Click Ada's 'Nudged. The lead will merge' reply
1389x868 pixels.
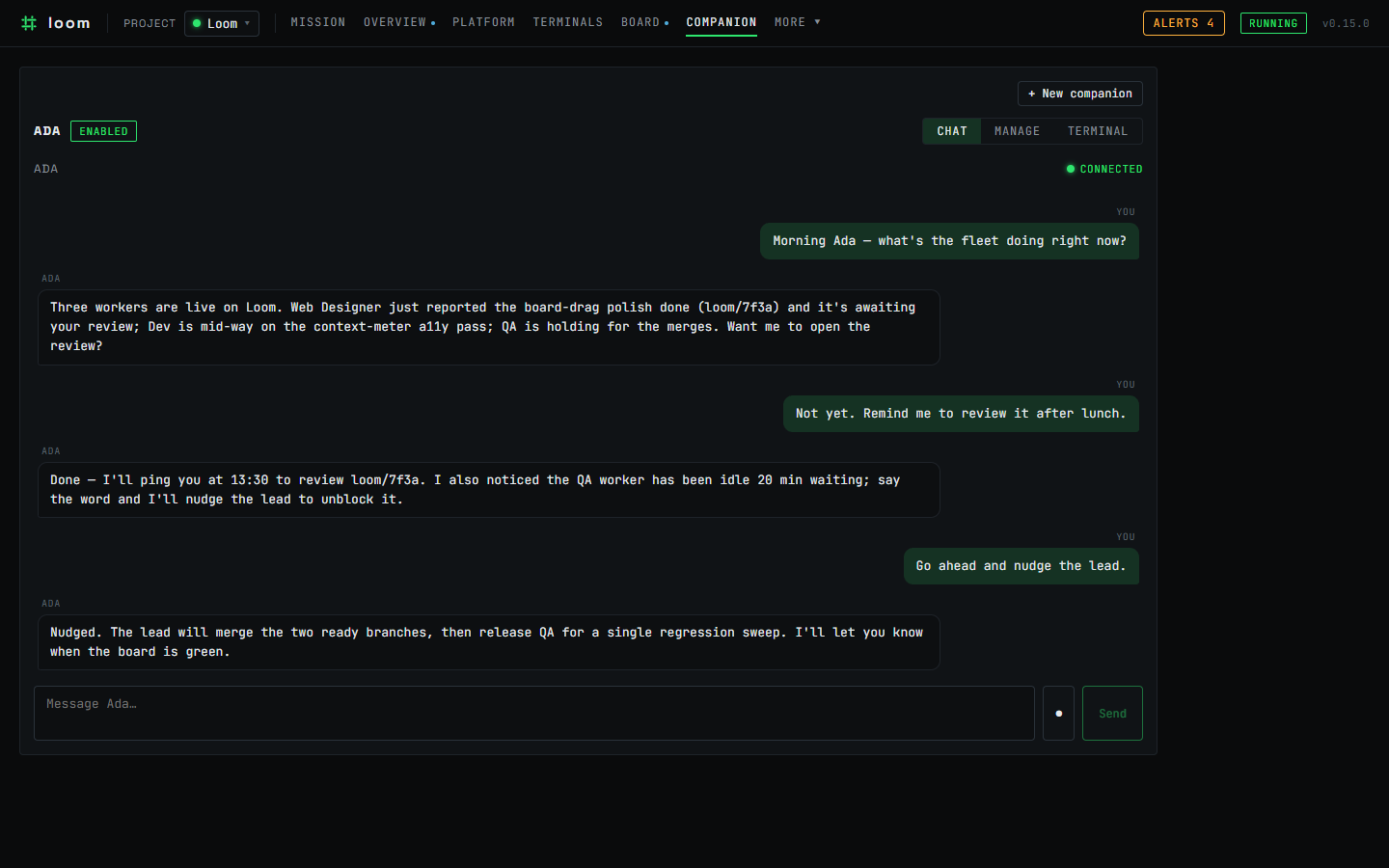(488, 642)
